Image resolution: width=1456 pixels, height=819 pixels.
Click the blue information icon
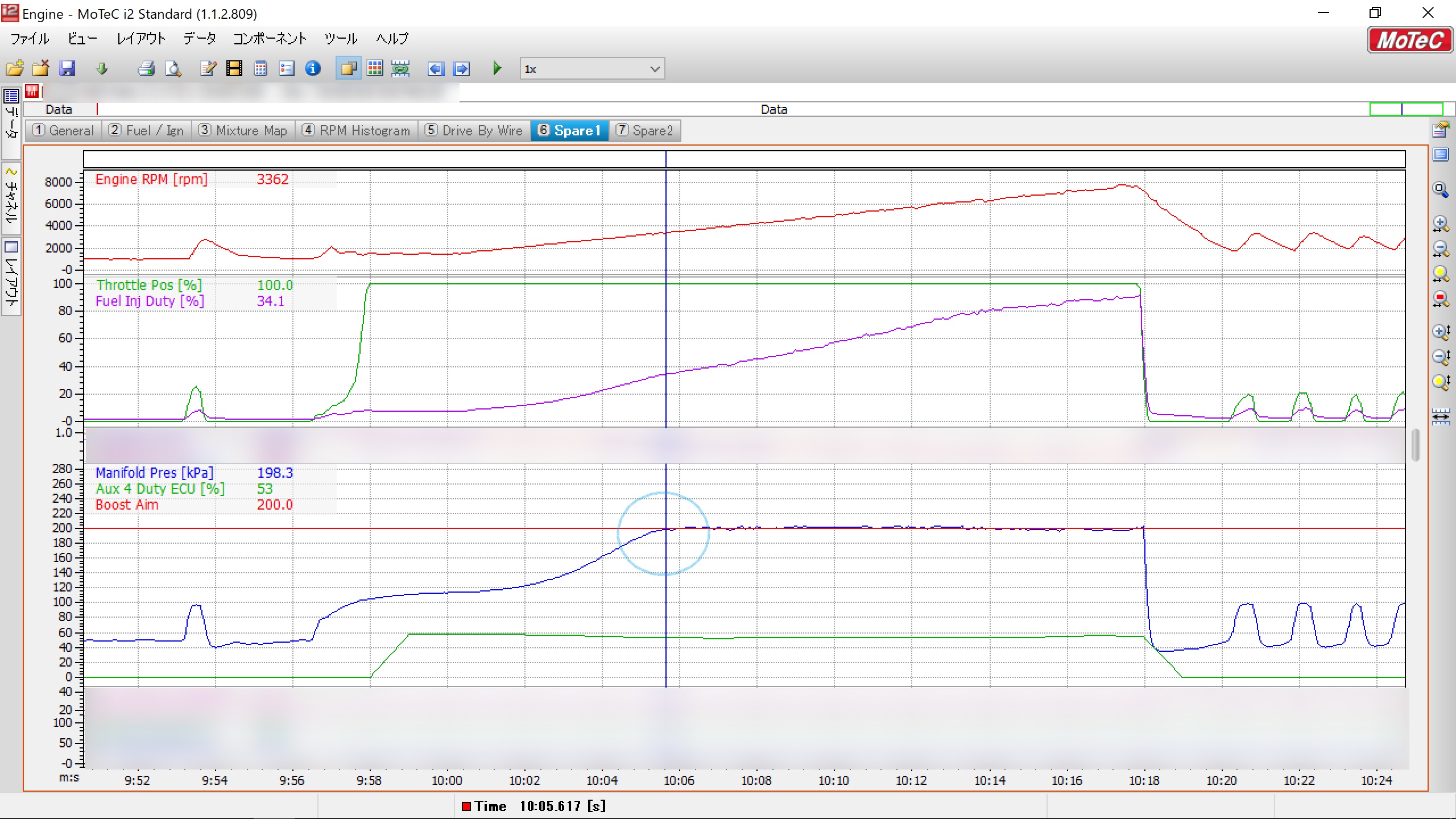pos(313,69)
